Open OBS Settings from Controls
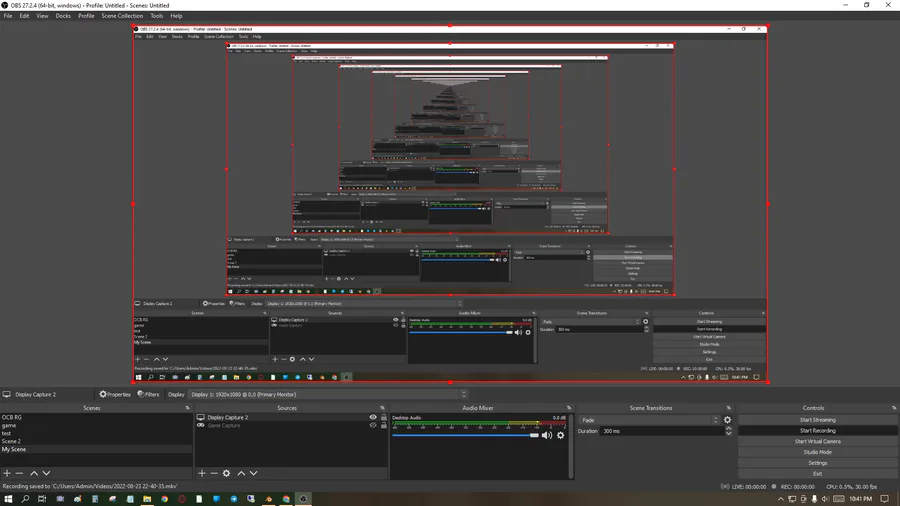The height and width of the screenshot is (506, 900). (817, 463)
